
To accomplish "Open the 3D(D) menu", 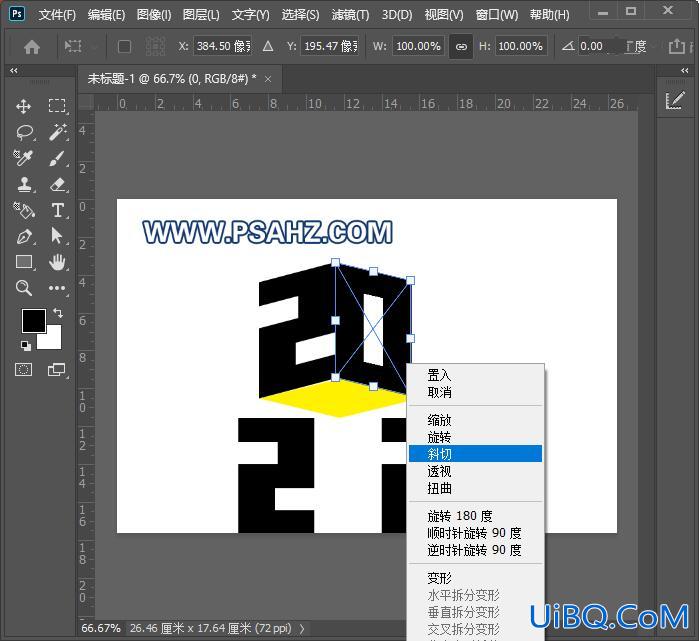I will (x=397, y=15).
